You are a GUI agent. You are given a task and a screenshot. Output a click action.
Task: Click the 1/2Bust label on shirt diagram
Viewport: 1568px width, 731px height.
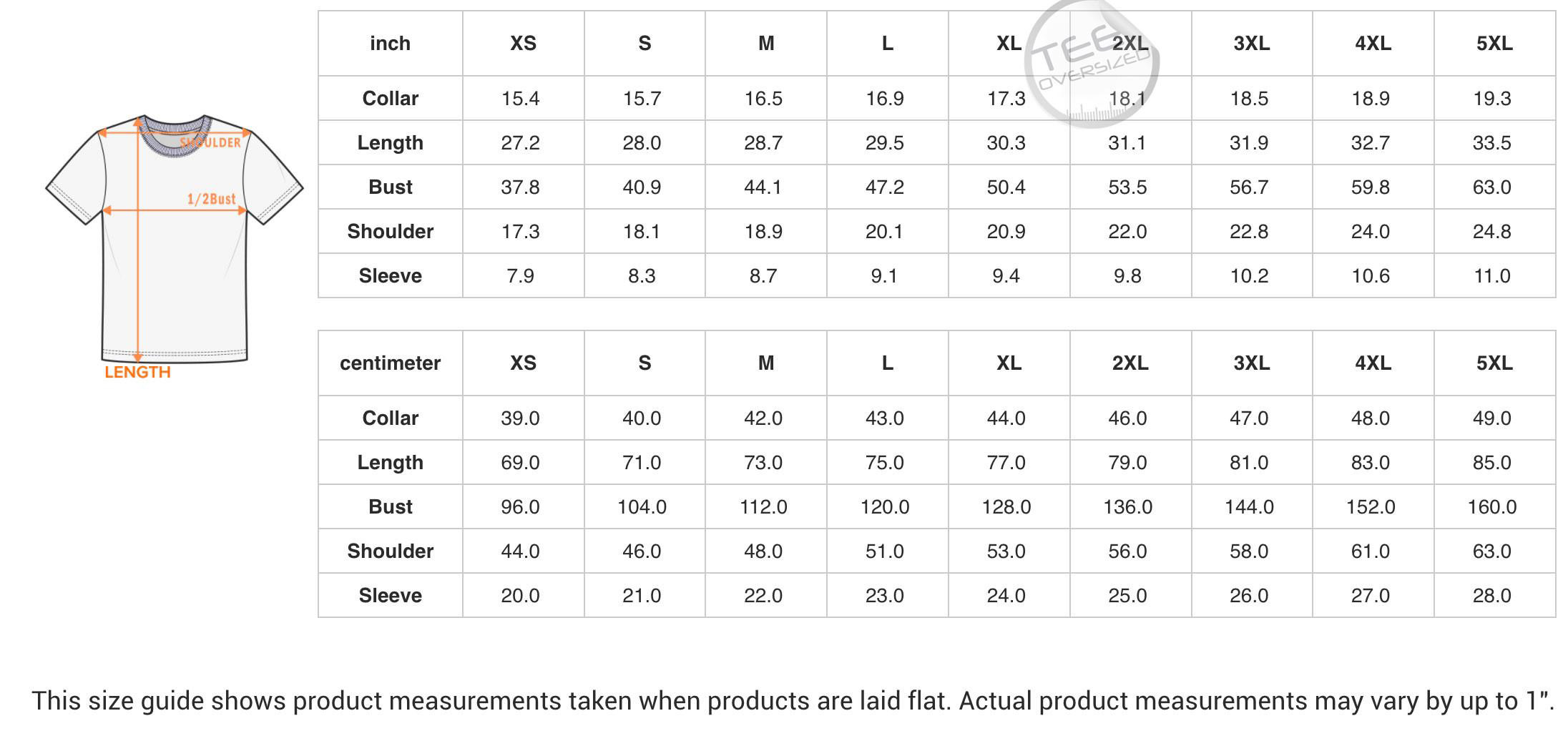click(x=211, y=199)
